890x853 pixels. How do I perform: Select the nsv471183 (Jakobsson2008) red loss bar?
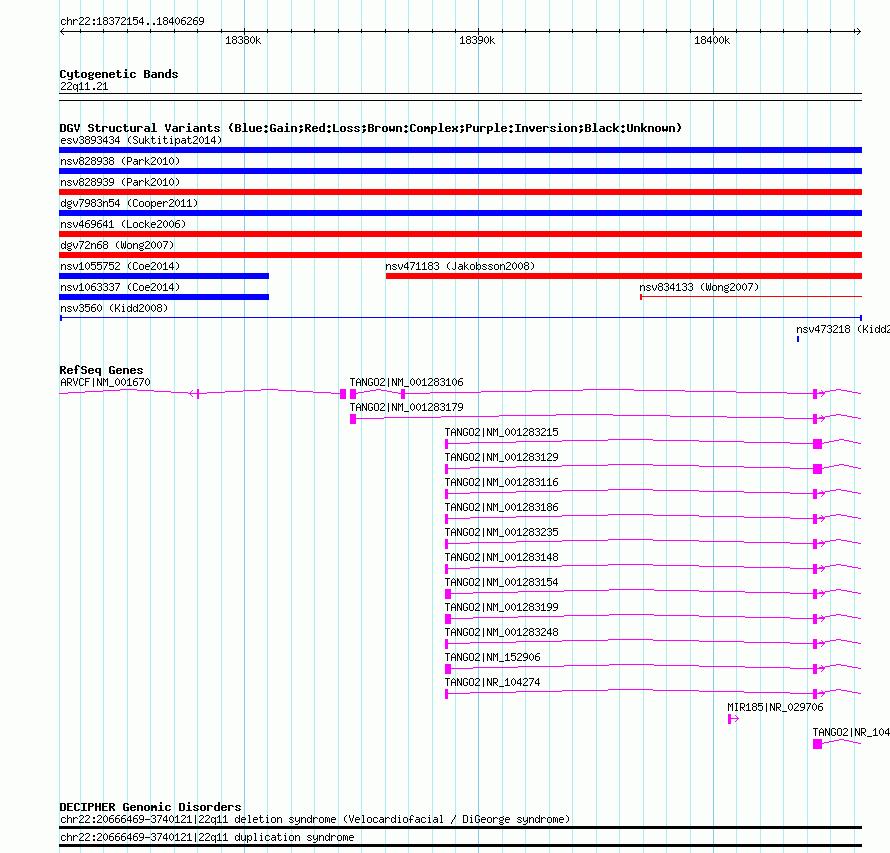(624, 276)
